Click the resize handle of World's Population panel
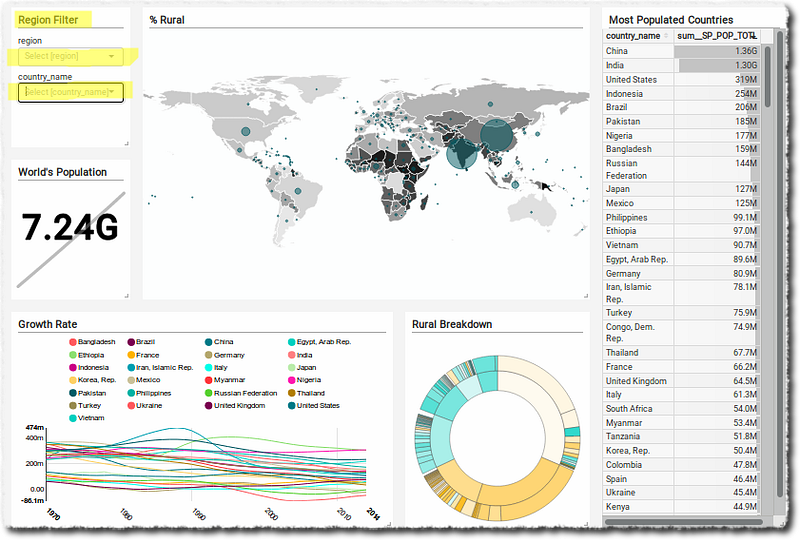800x540 pixels. click(x=127, y=296)
